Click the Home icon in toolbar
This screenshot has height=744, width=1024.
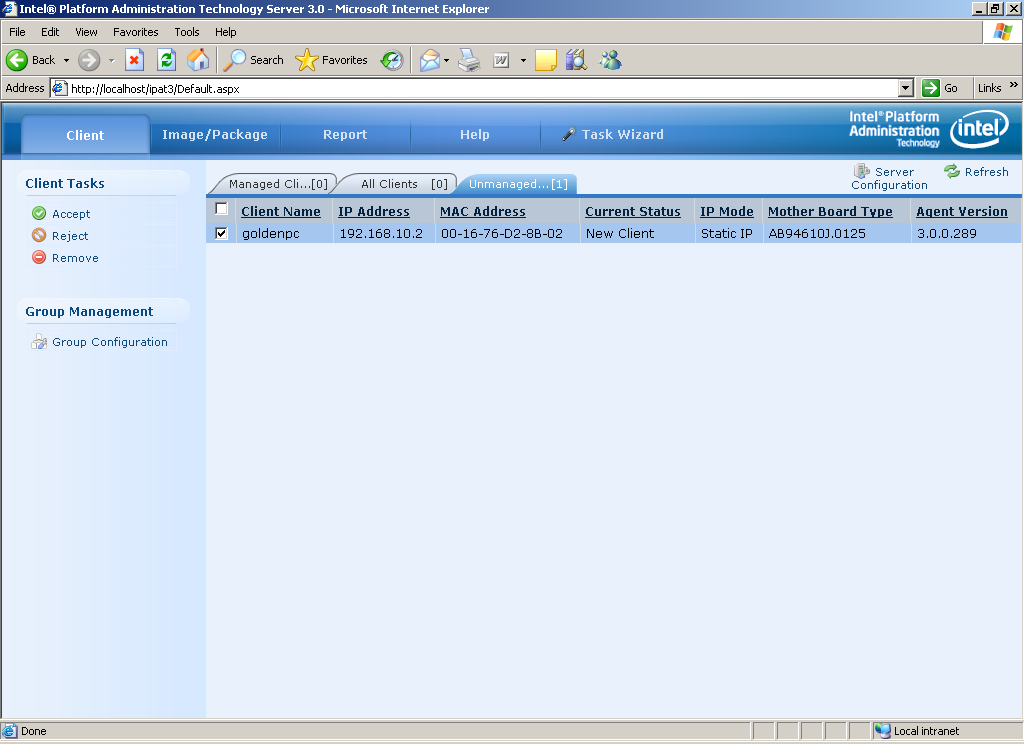[198, 60]
